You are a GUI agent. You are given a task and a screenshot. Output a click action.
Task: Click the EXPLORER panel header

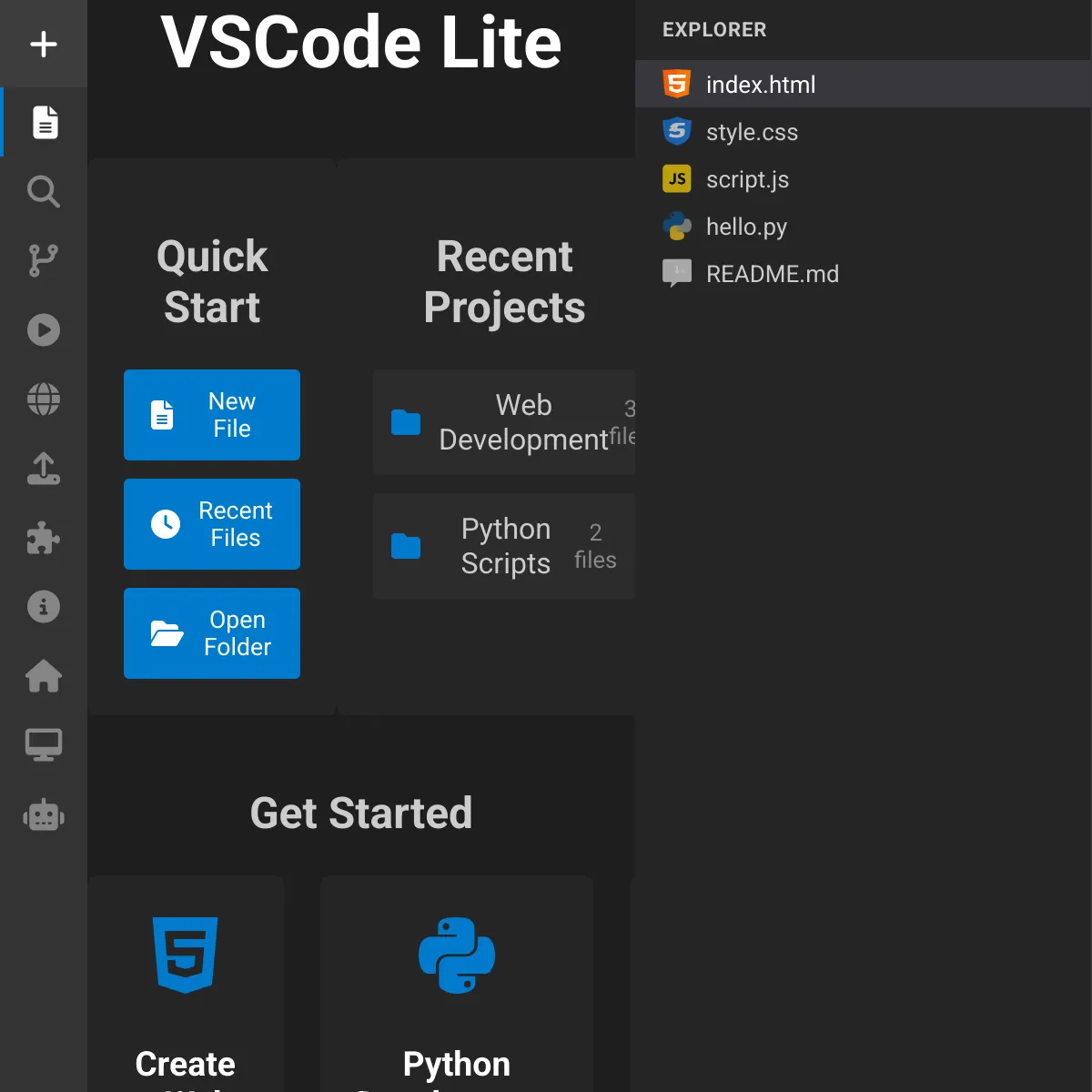click(x=714, y=30)
